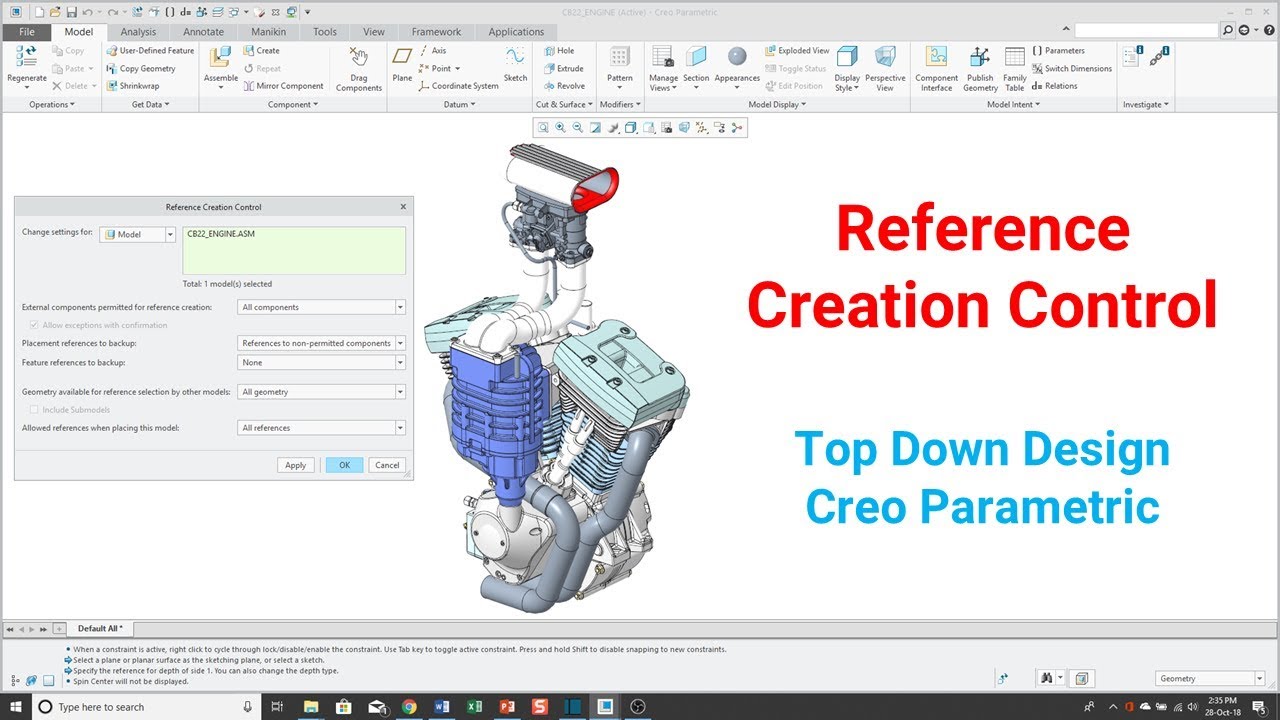Toggle Allow exceptions with confirmation checkbox
Image resolution: width=1280 pixels, height=720 pixels.
(34, 325)
